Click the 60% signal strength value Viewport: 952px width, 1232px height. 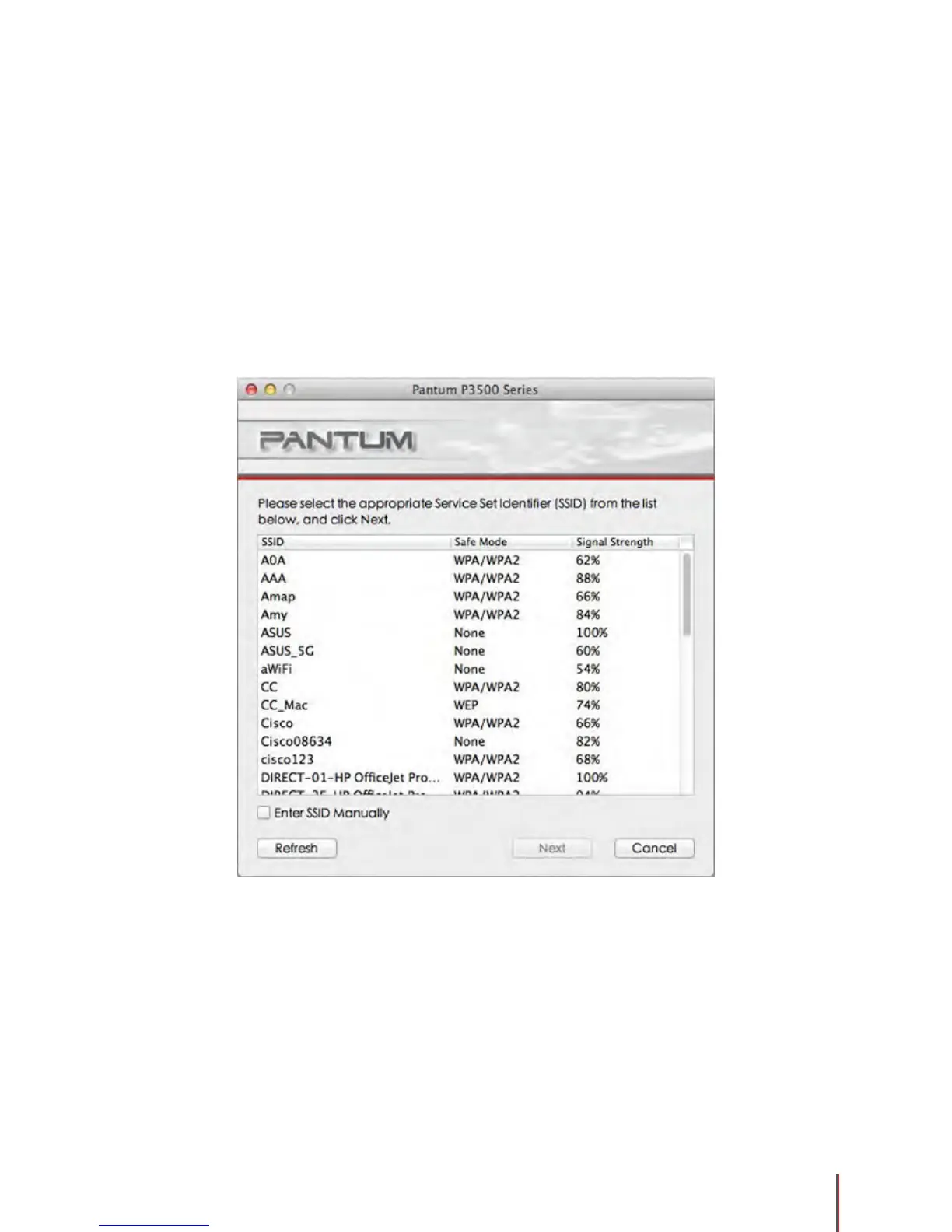[588, 651]
